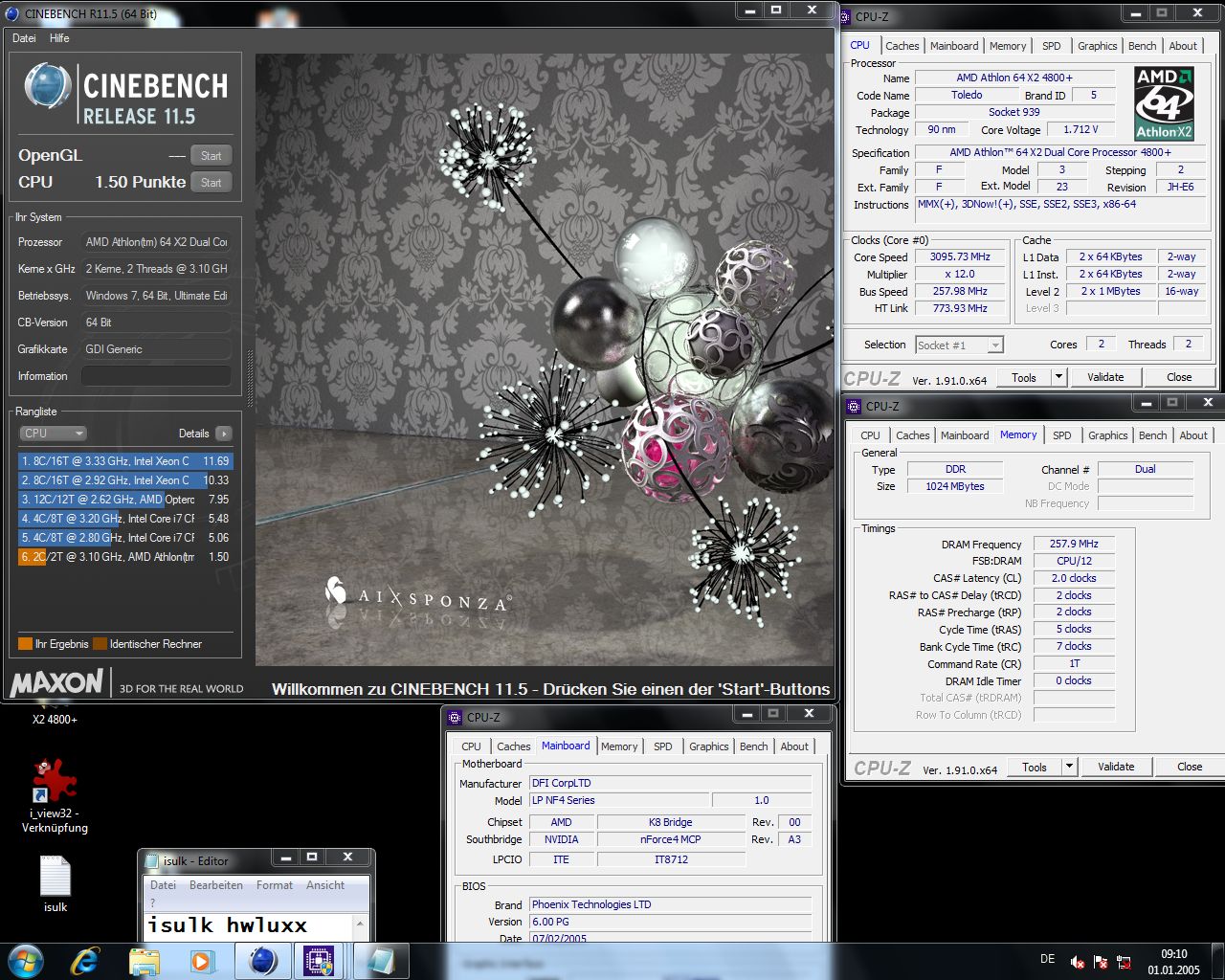Select ranking row 2C/2T @ 3.10 GHz AMD Athlon
The width and height of the screenshot is (1225, 980).
[x=125, y=557]
